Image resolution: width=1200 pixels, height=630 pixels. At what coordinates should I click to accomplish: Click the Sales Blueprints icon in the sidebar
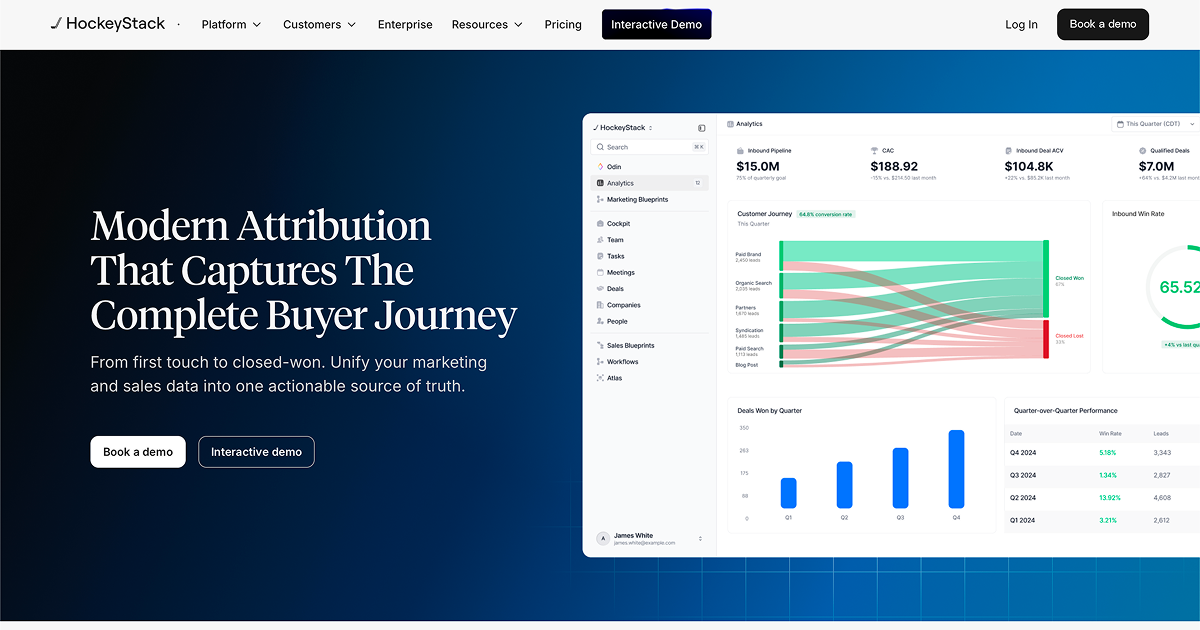click(600, 345)
